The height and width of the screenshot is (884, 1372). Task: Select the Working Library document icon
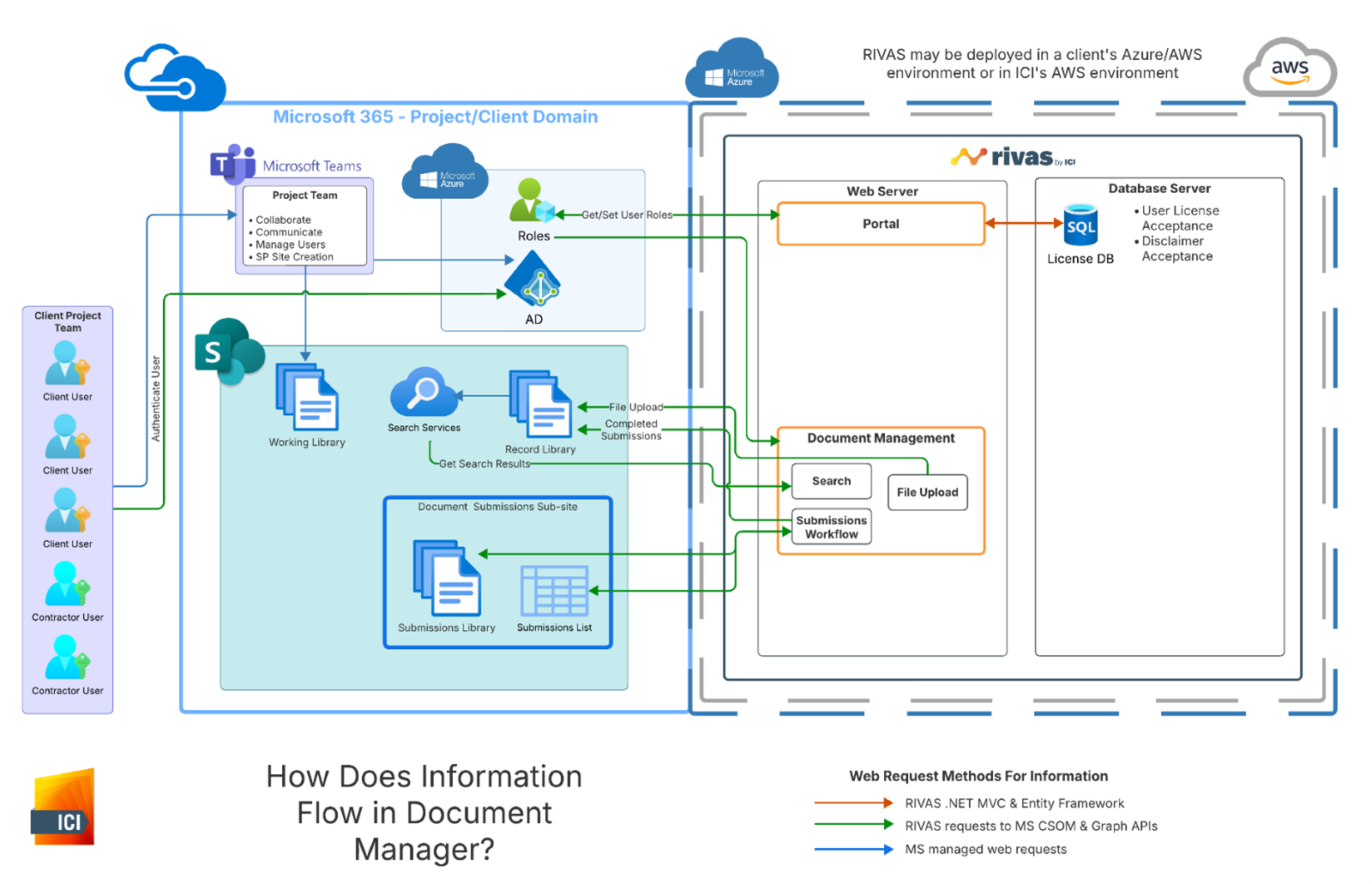coord(307,397)
